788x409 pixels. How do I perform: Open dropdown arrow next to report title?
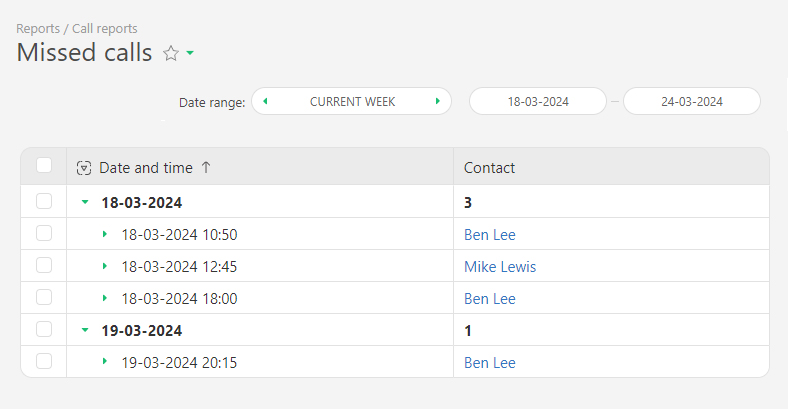click(x=190, y=54)
